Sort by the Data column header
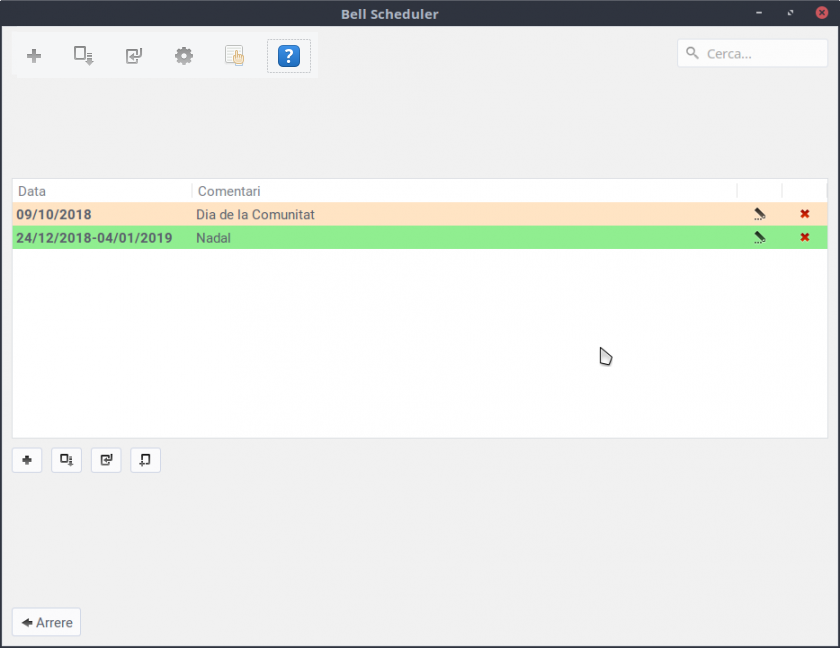The height and width of the screenshot is (648, 840). coord(101,191)
